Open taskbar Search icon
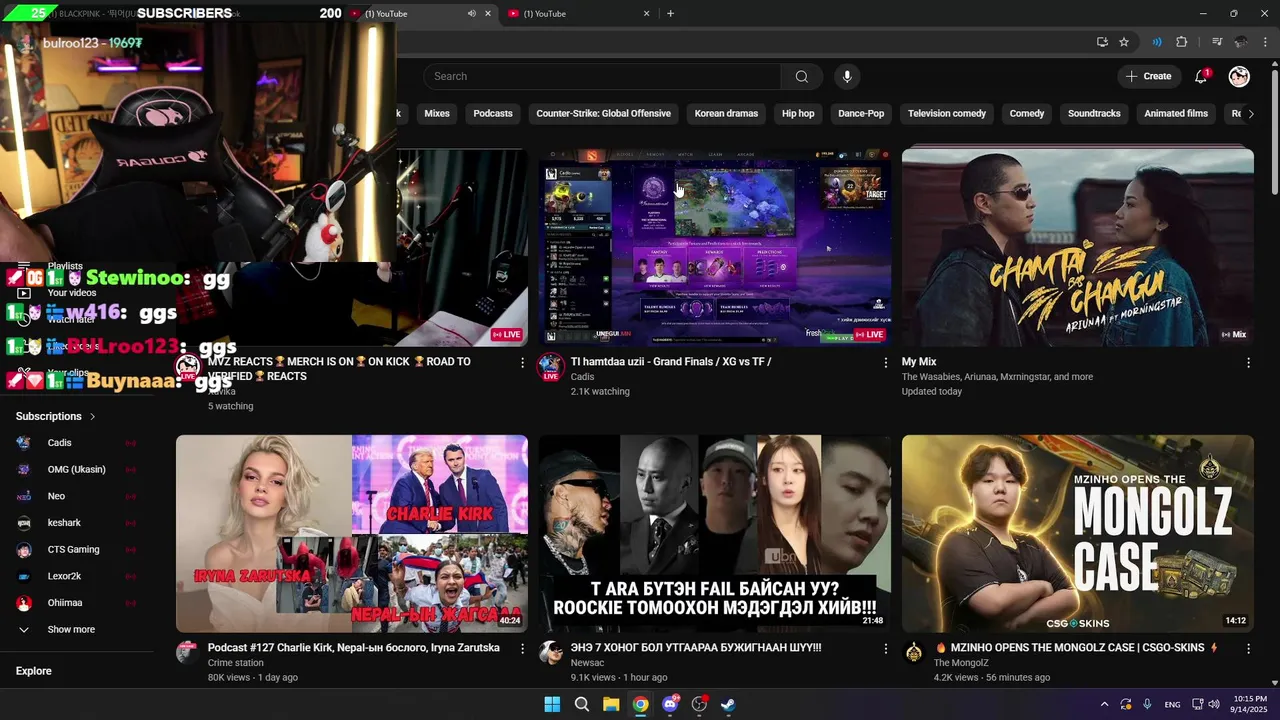This screenshot has height=720, width=1280. click(581, 704)
